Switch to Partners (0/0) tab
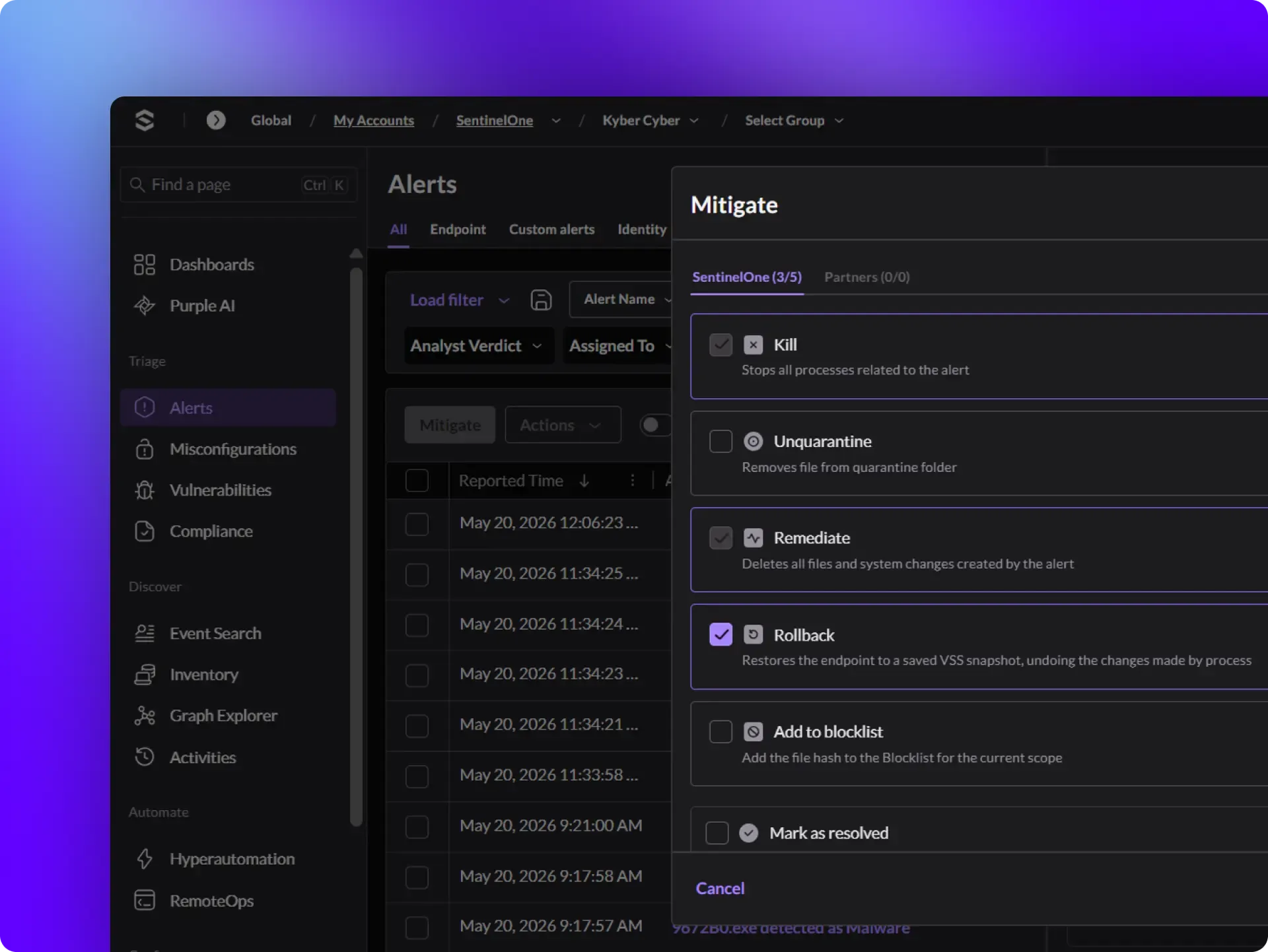Screen dimensions: 1268x952 [x=866, y=277]
